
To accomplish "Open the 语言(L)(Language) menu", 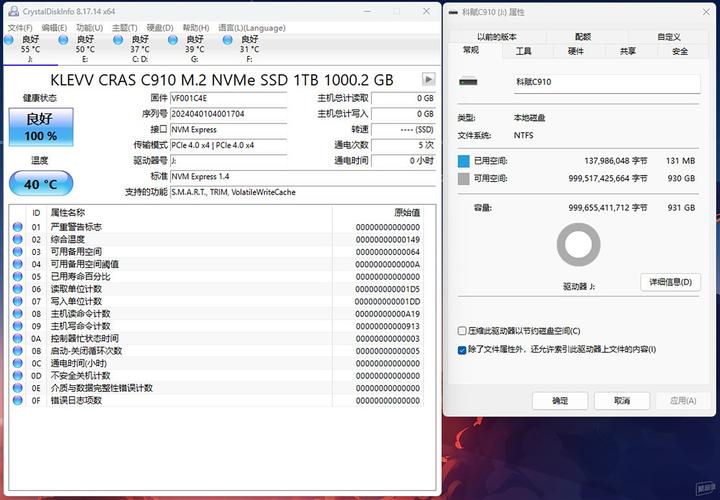I will (252, 28).
